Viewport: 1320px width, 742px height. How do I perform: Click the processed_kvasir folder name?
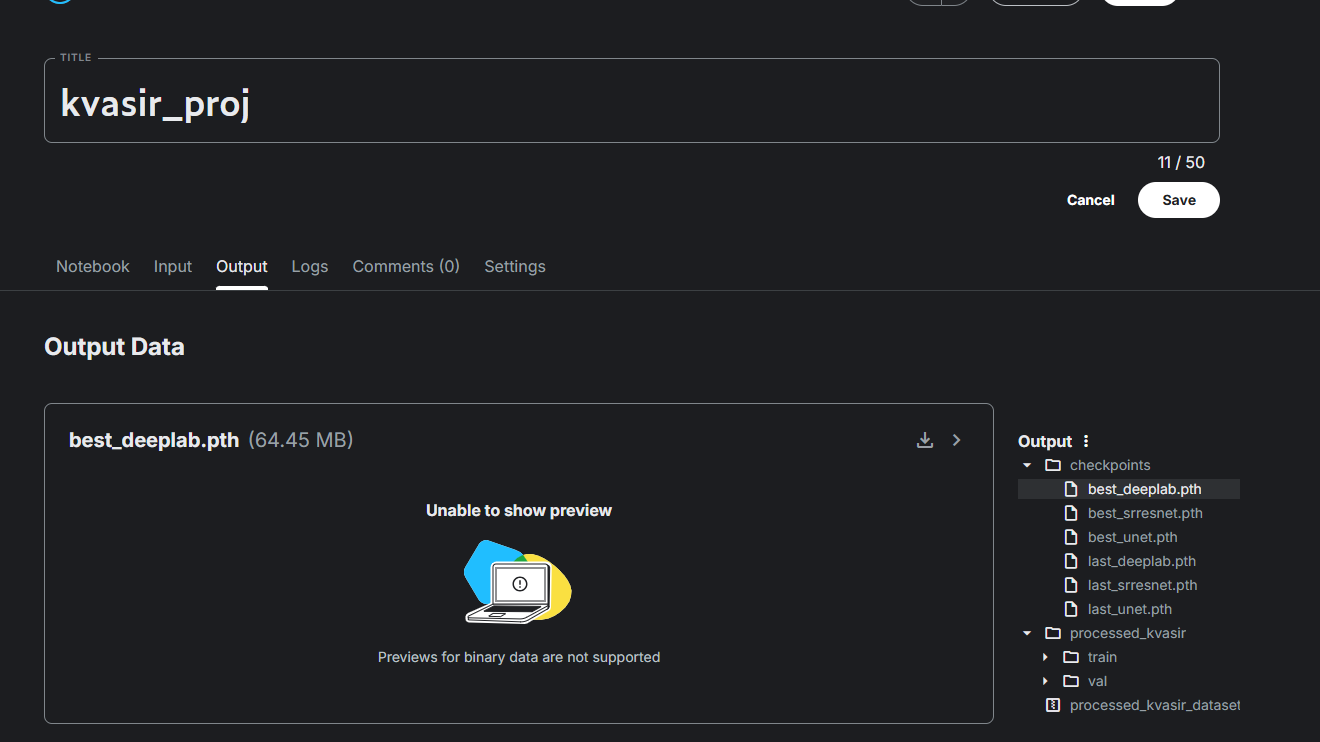pos(1128,633)
